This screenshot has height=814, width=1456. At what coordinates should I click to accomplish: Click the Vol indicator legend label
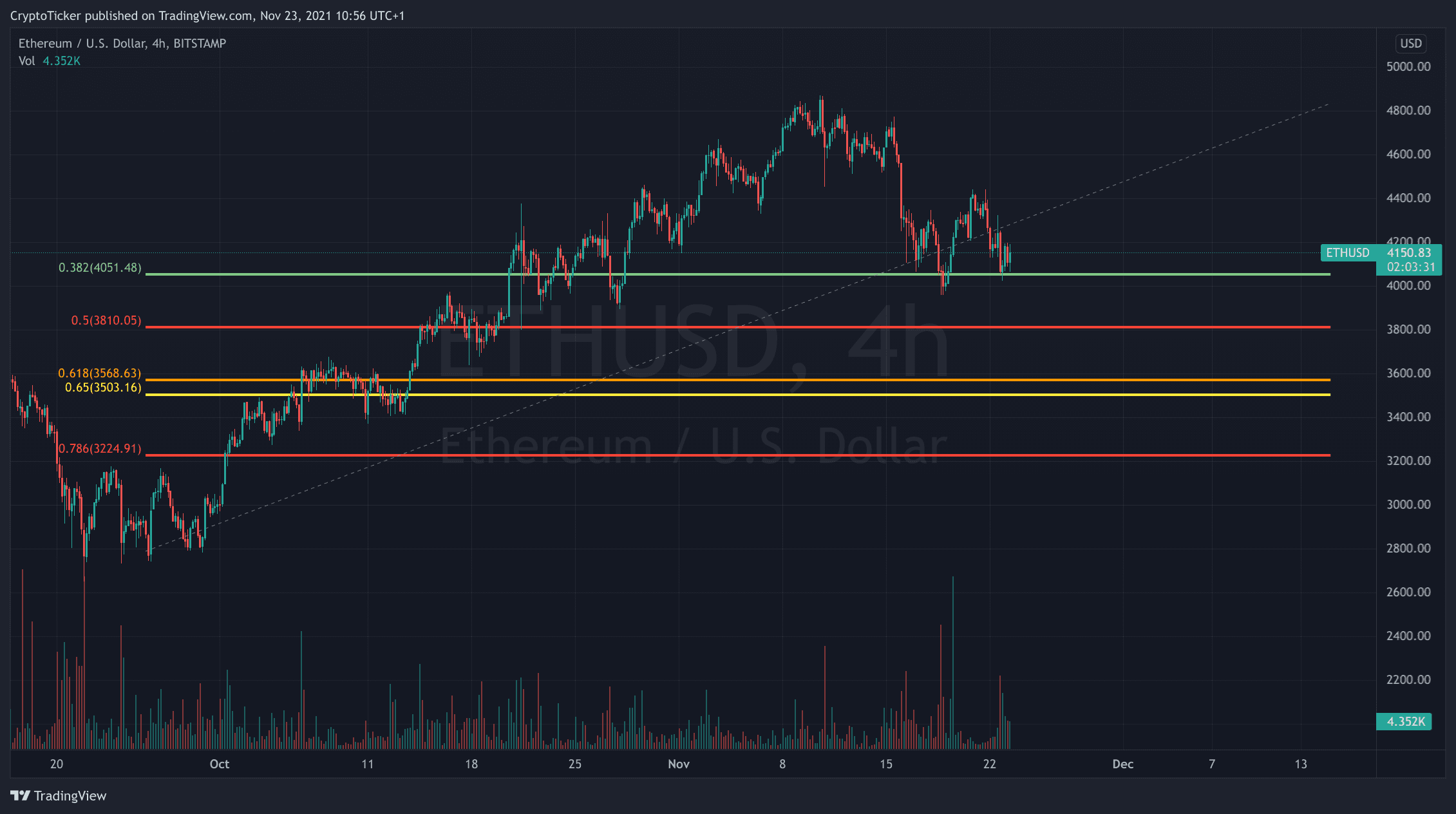pyautogui.click(x=26, y=61)
